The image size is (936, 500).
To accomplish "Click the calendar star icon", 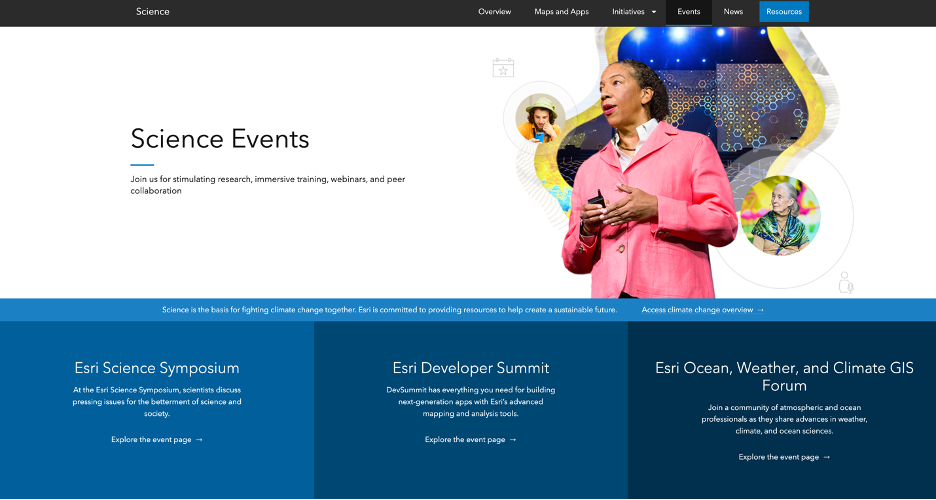I will (503, 68).
